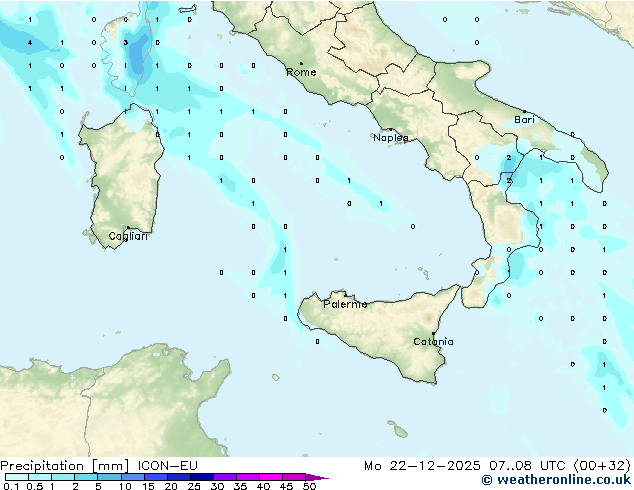Select the Catania city label

433,342
